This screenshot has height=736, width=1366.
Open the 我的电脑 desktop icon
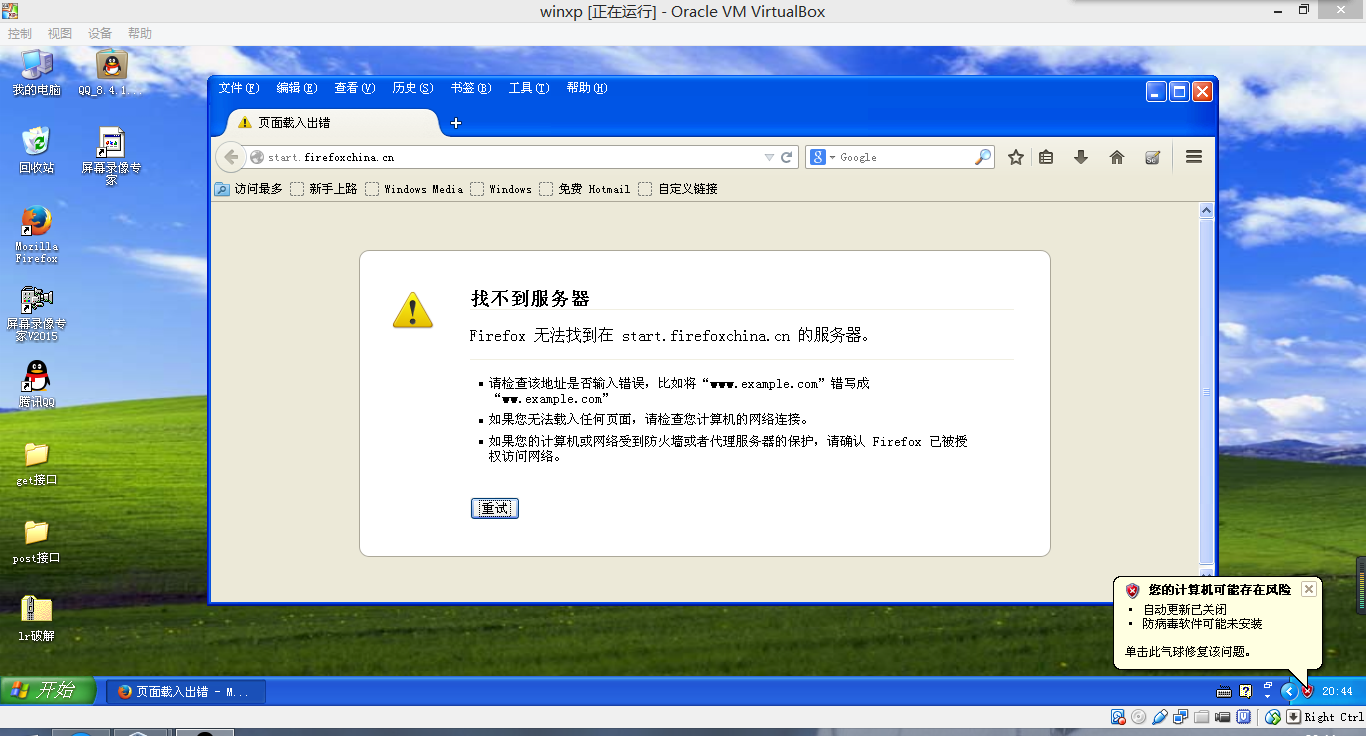[x=36, y=73]
